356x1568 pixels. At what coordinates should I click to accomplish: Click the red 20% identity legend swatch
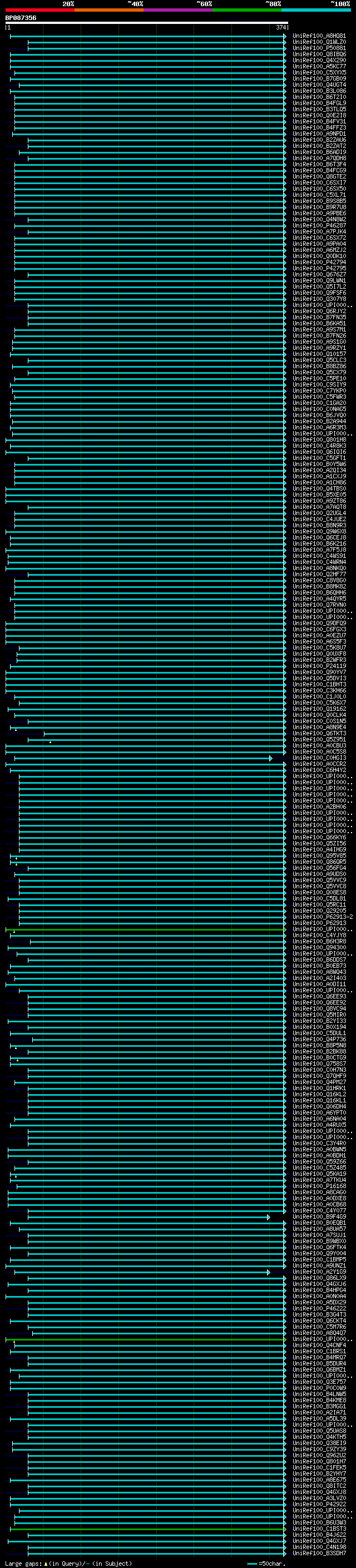tap(39, 10)
